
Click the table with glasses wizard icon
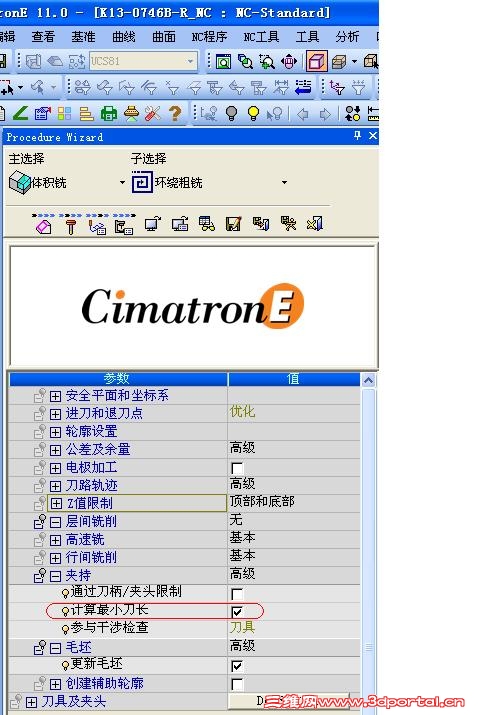coord(207,224)
